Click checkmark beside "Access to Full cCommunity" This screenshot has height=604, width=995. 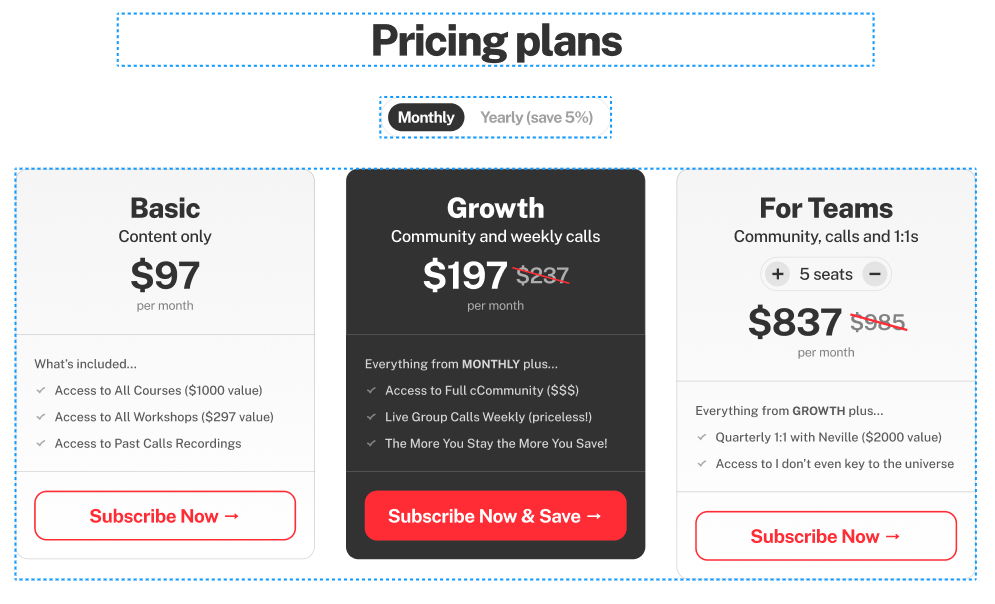372,390
